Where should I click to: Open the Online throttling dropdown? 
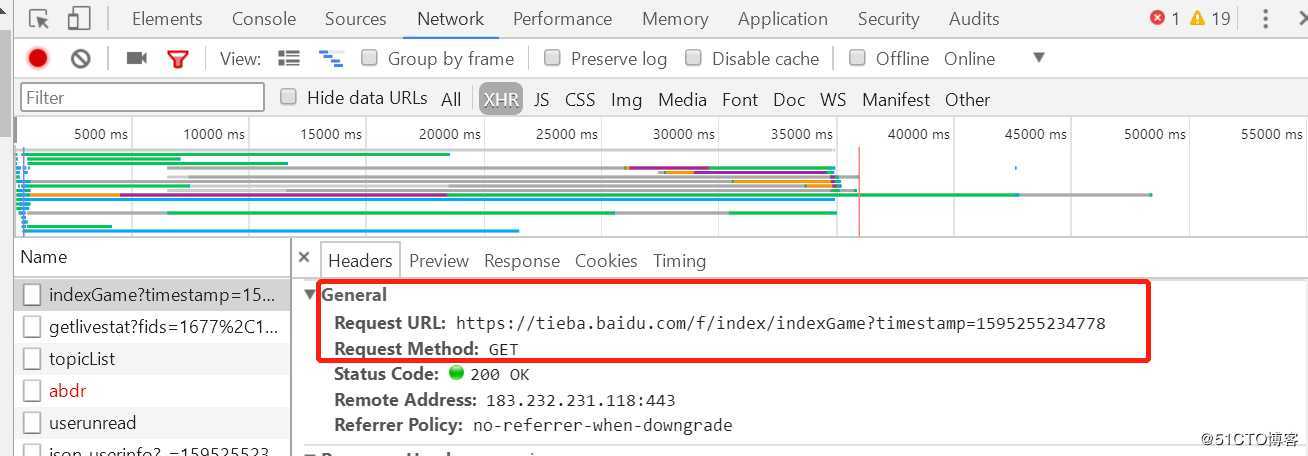(x=1038, y=58)
